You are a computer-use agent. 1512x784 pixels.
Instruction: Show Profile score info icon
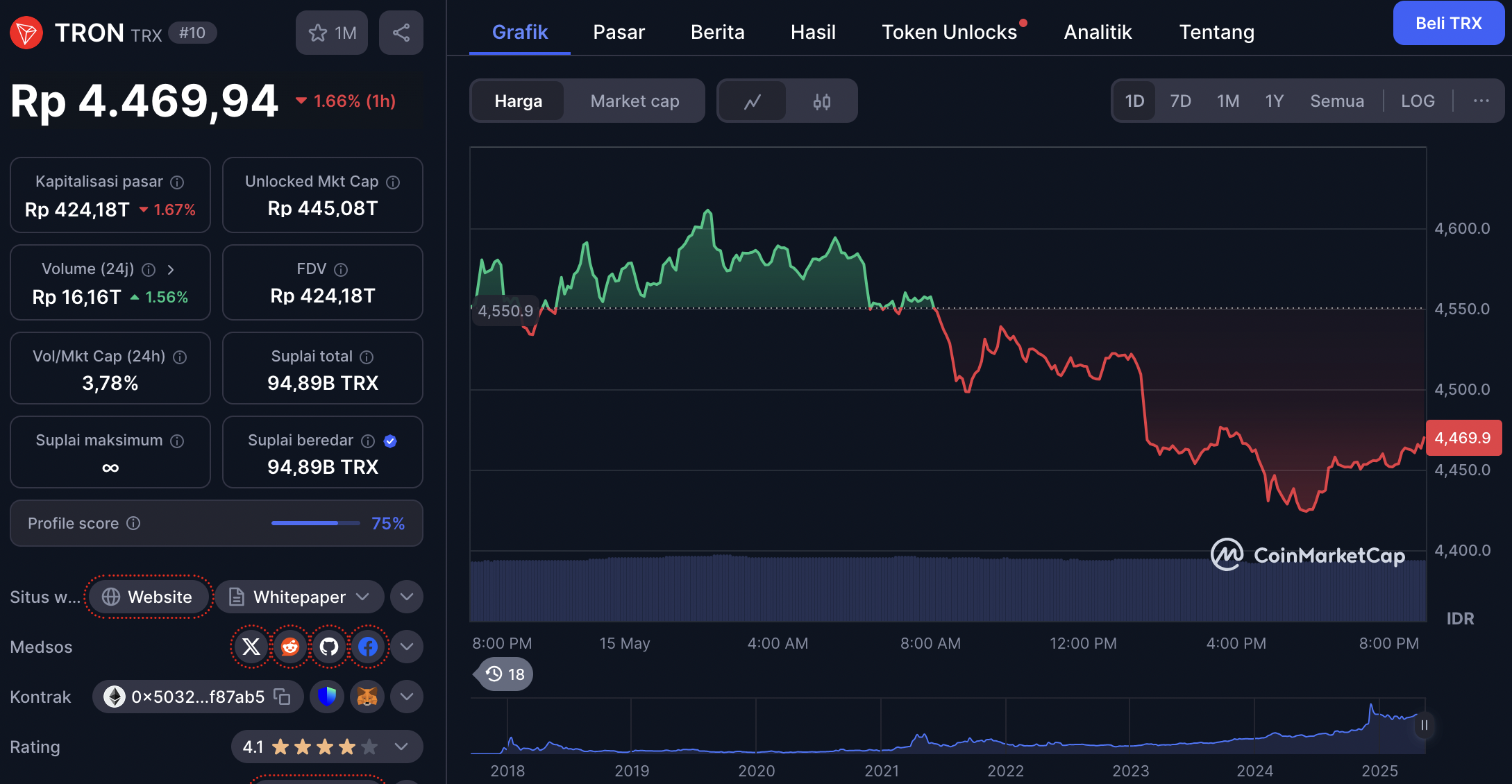[x=133, y=523]
